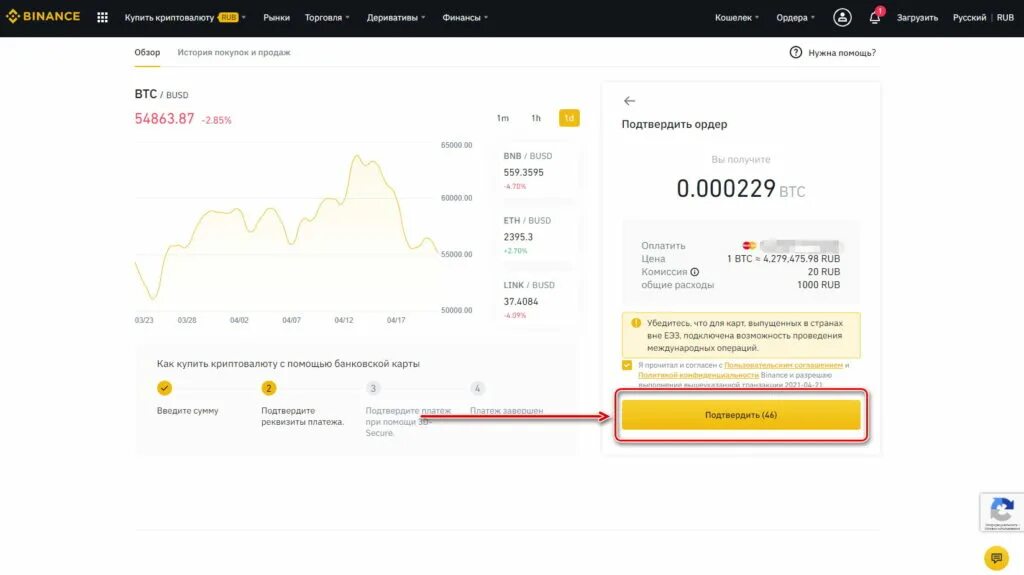
Task: Click the Нужна помощь? link
Action: click(x=842, y=52)
